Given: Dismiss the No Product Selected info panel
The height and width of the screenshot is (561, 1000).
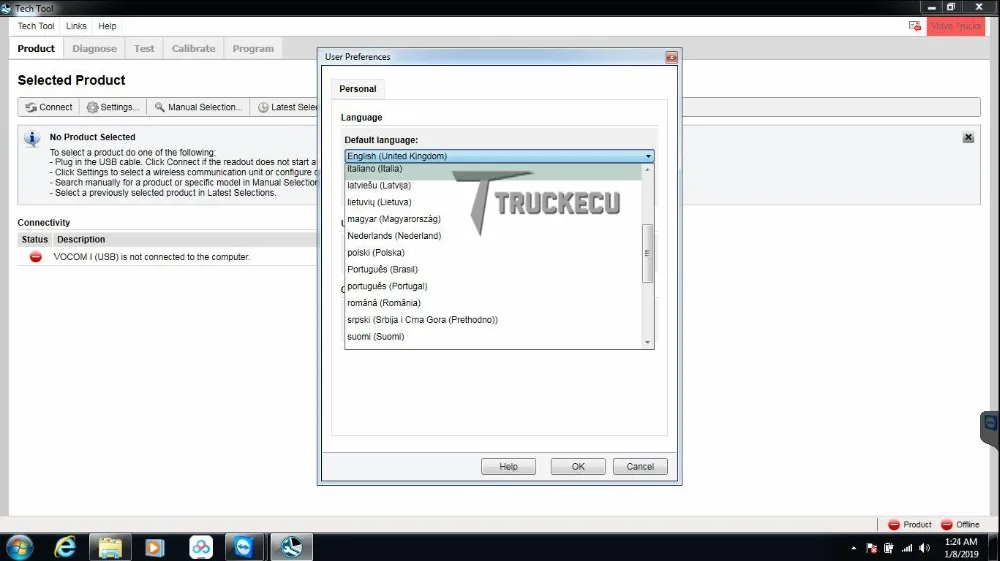Looking at the screenshot, I should [x=968, y=137].
